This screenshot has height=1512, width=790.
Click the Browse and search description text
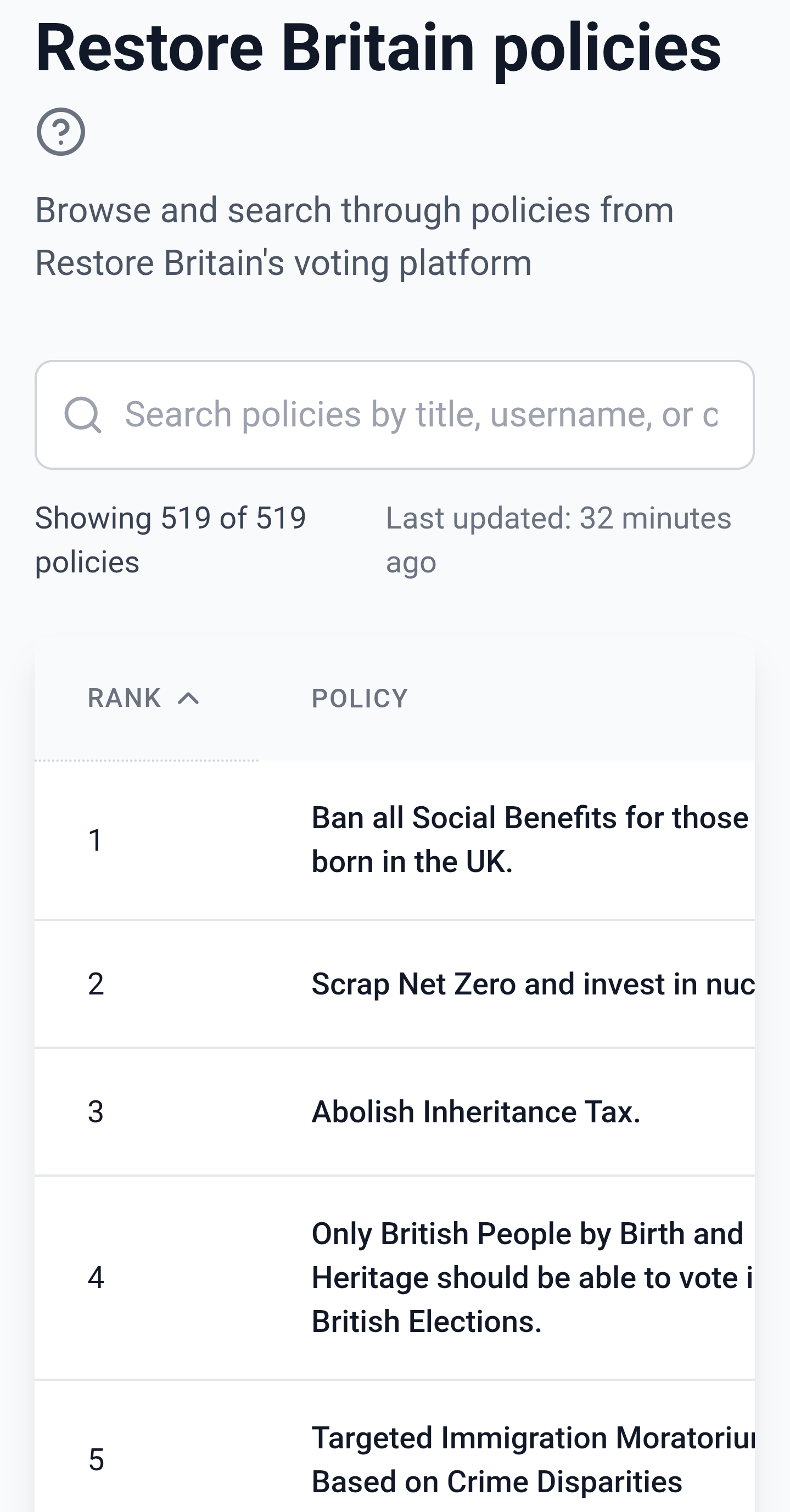tap(354, 236)
